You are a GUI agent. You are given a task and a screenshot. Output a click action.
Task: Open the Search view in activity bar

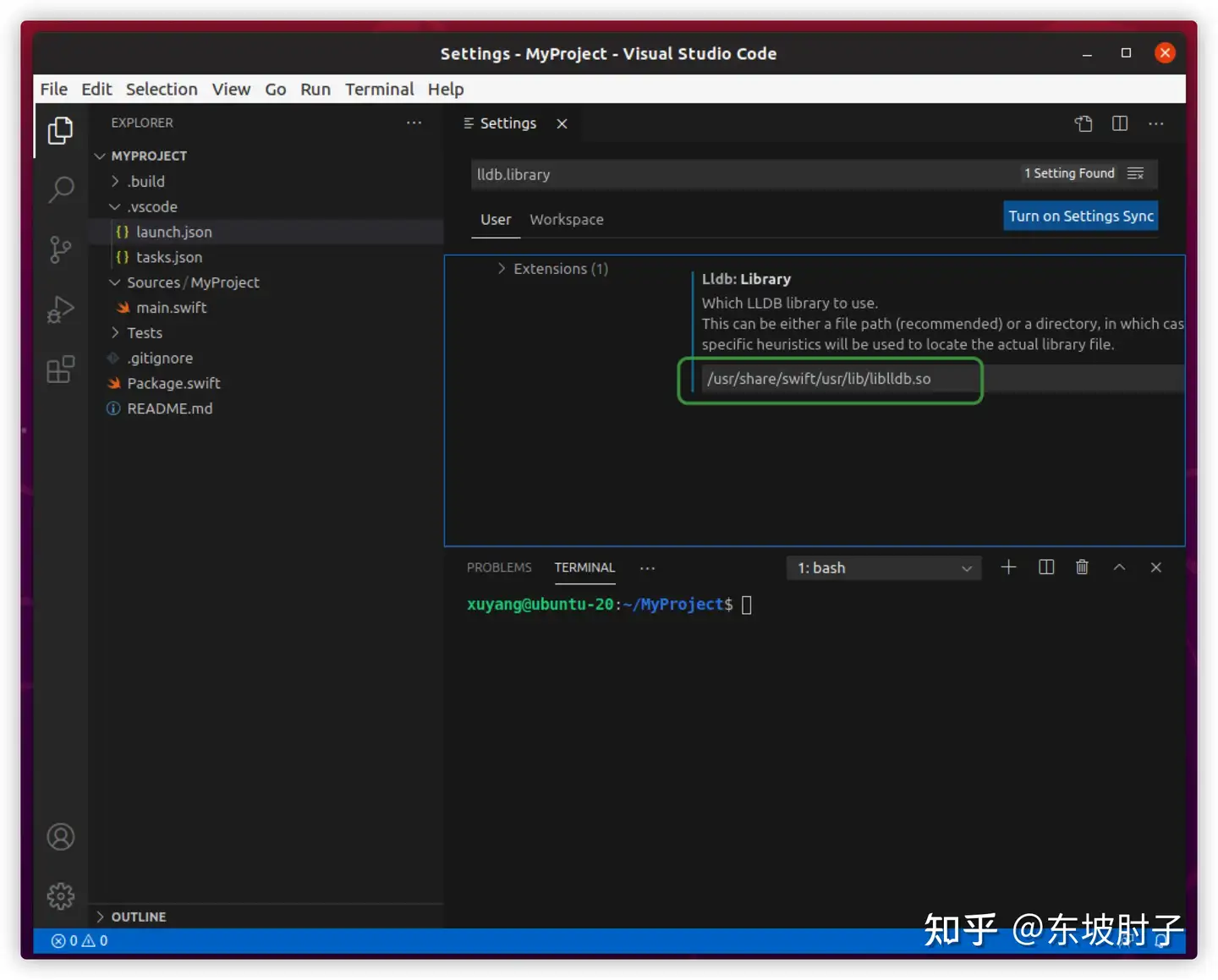coord(61,189)
